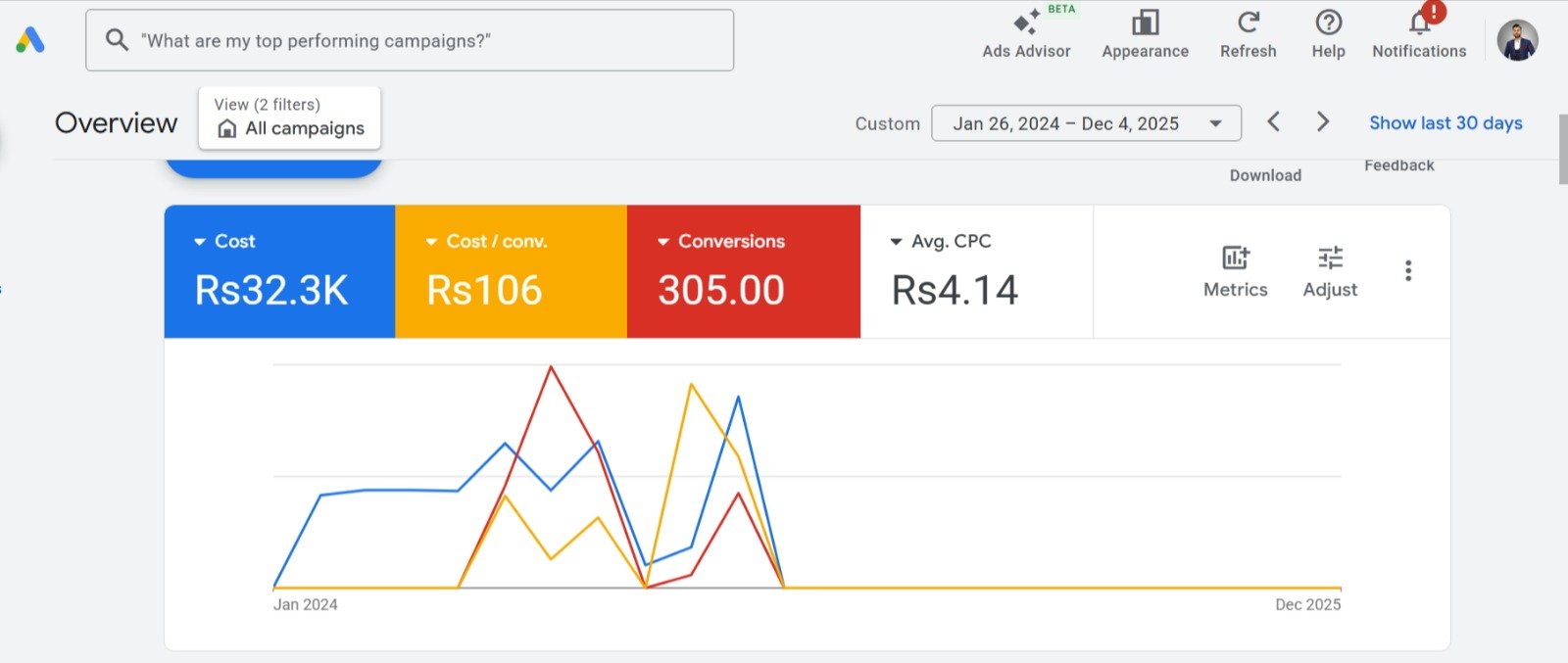Open the Help menu icon

point(1328,24)
